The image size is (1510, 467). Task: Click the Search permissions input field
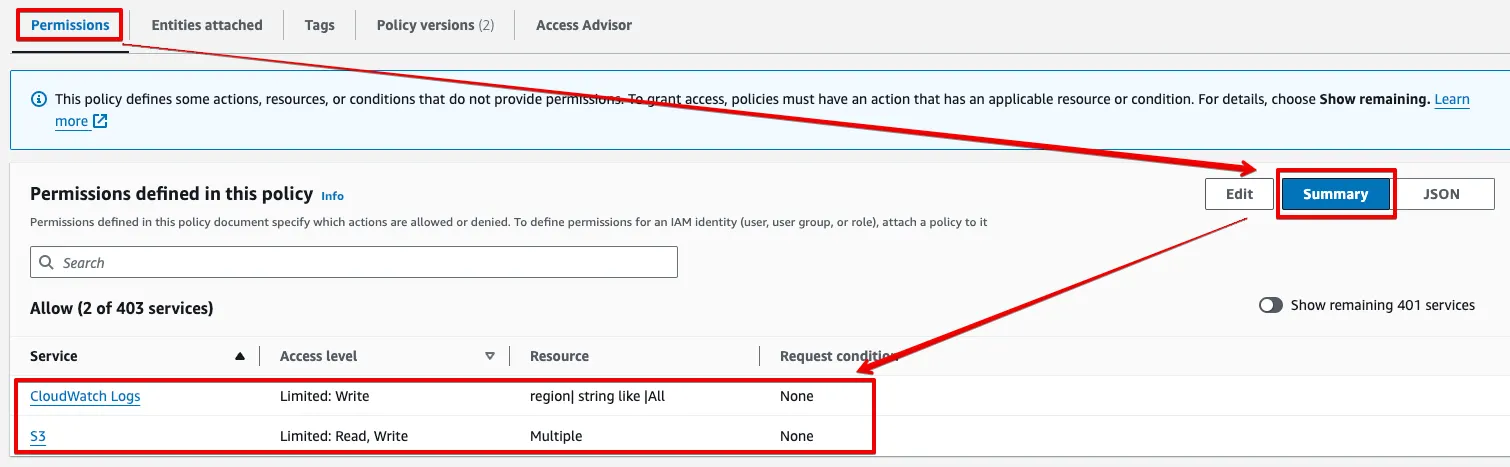[354, 262]
